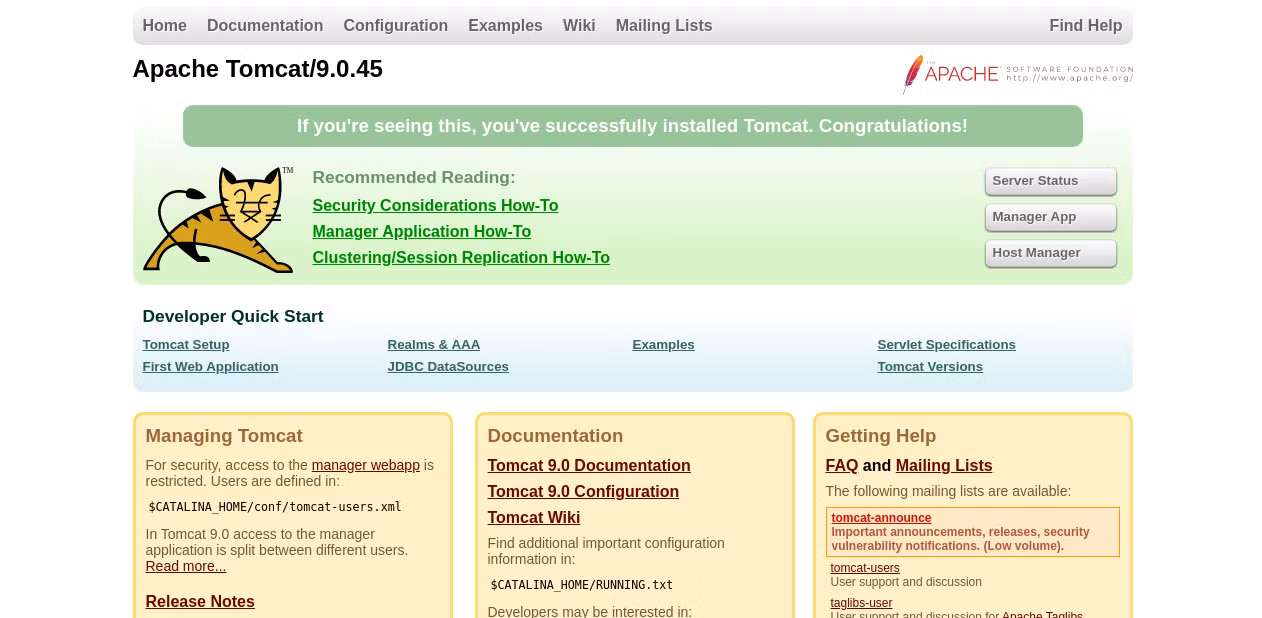Open the Documentation nav item
The width and height of the screenshot is (1262, 618).
click(x=265, y=26)
